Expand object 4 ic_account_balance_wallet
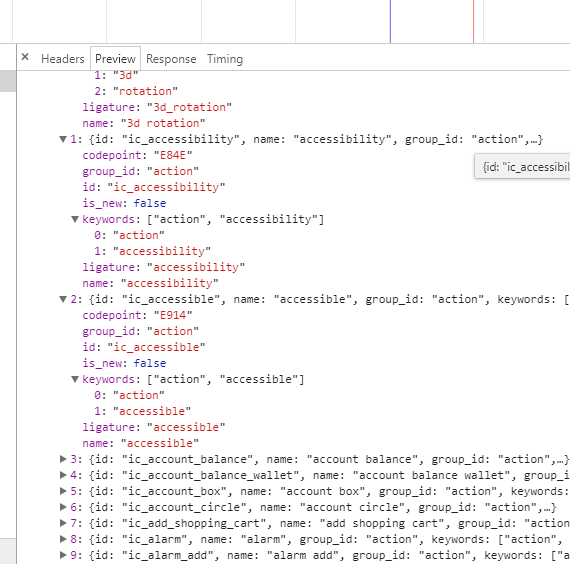Image resolution: width=570 pixels, height=564 pixels. click(63, 475)
